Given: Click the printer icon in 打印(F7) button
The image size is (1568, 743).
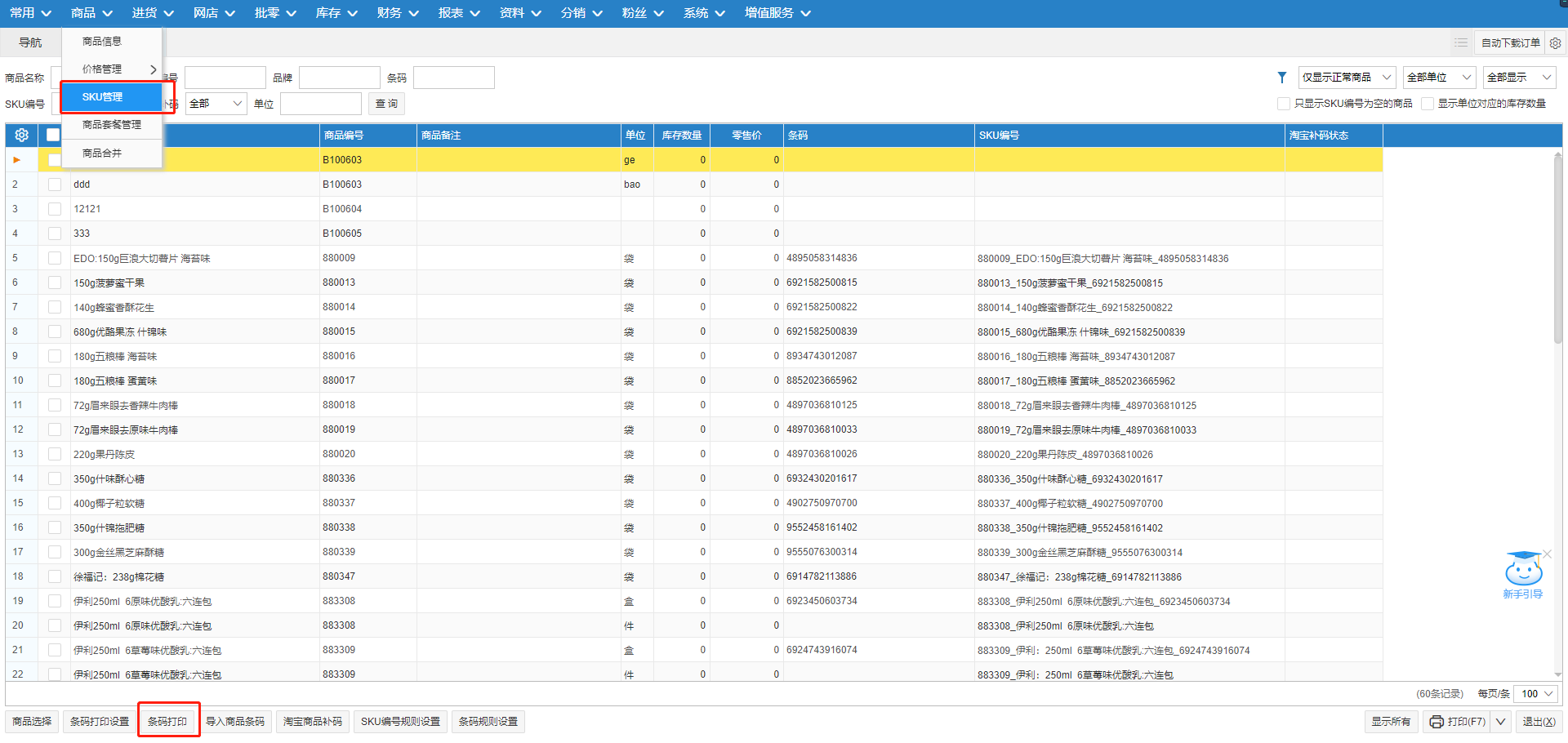Looking at the screenshot, I should [x=1437, y=722].
